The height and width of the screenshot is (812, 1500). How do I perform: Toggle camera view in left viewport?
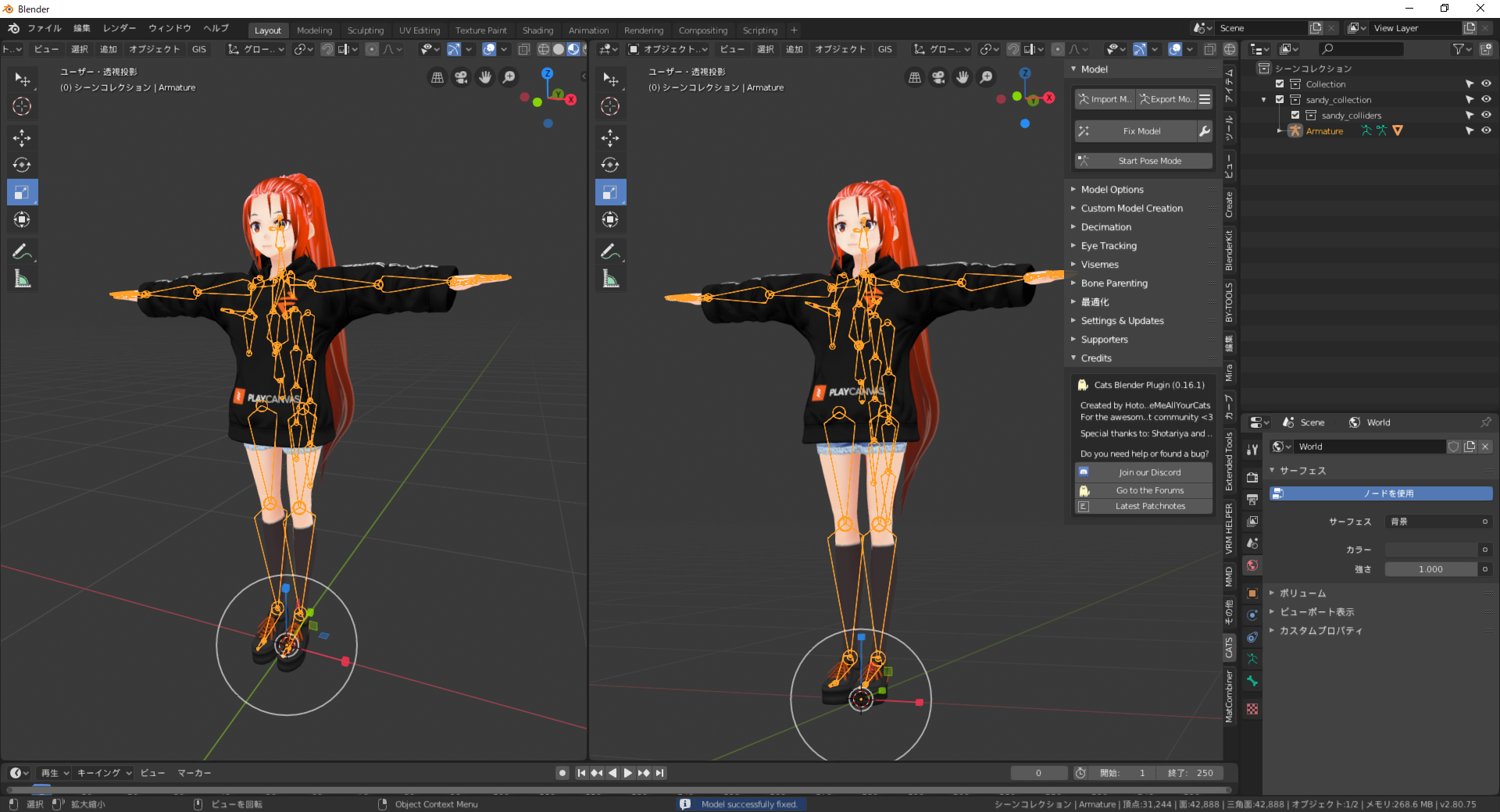click(462, 77)
